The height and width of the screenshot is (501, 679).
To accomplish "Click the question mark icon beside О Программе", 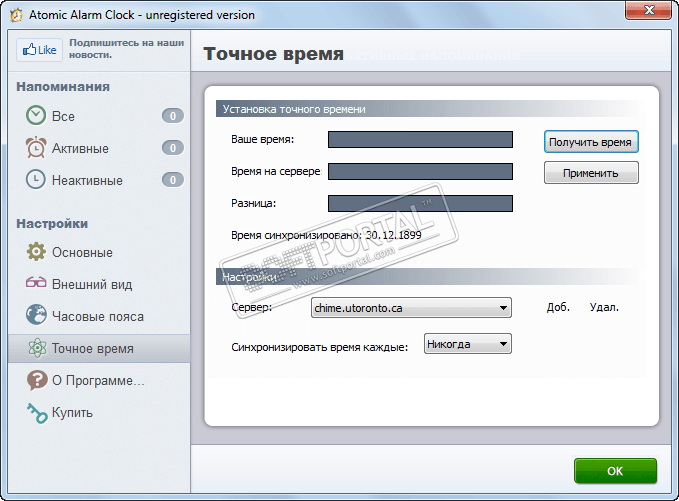I will [x=37, y=380].
